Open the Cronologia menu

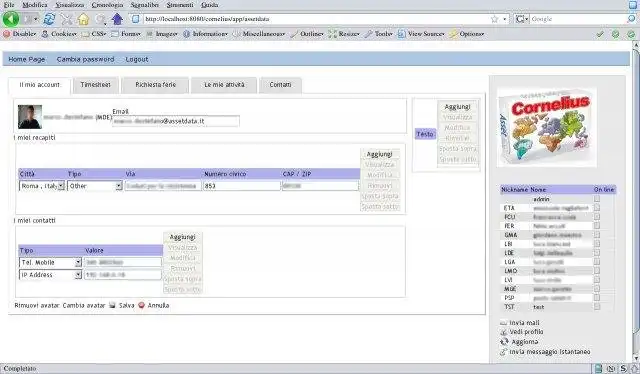[x=107, y=5]
